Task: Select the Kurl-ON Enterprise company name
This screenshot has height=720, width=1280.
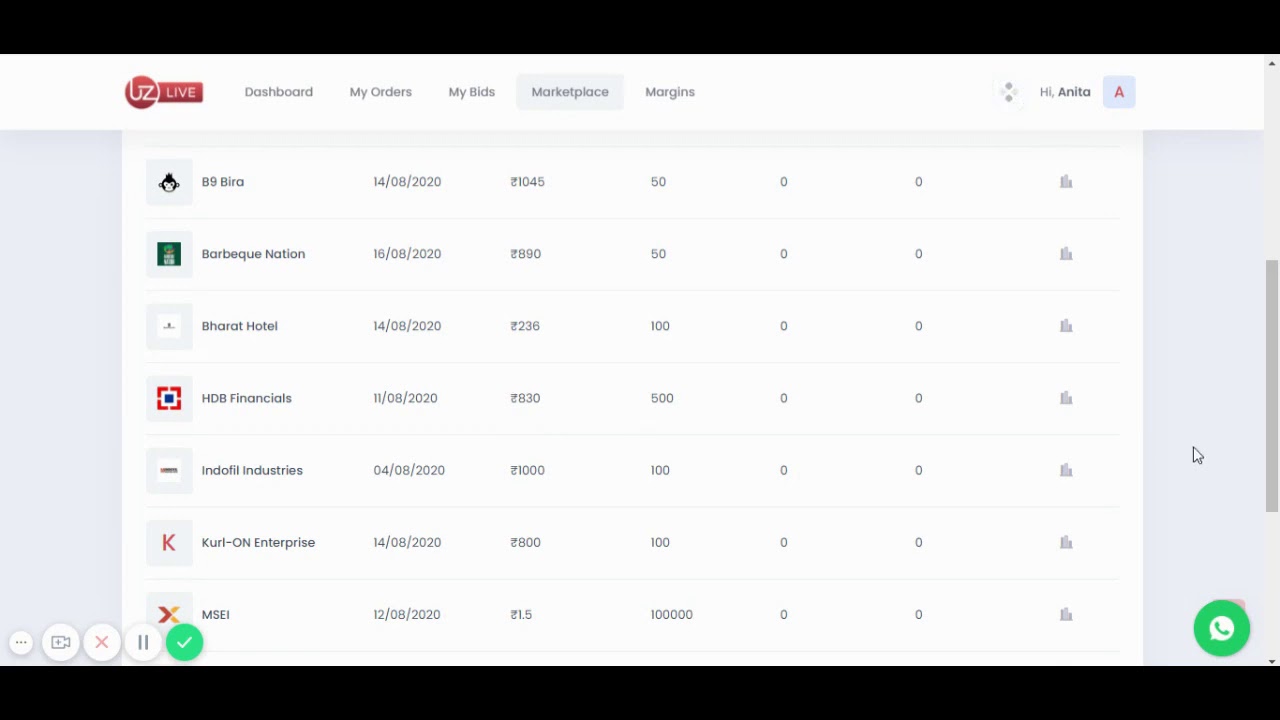Action: point(258,542)
